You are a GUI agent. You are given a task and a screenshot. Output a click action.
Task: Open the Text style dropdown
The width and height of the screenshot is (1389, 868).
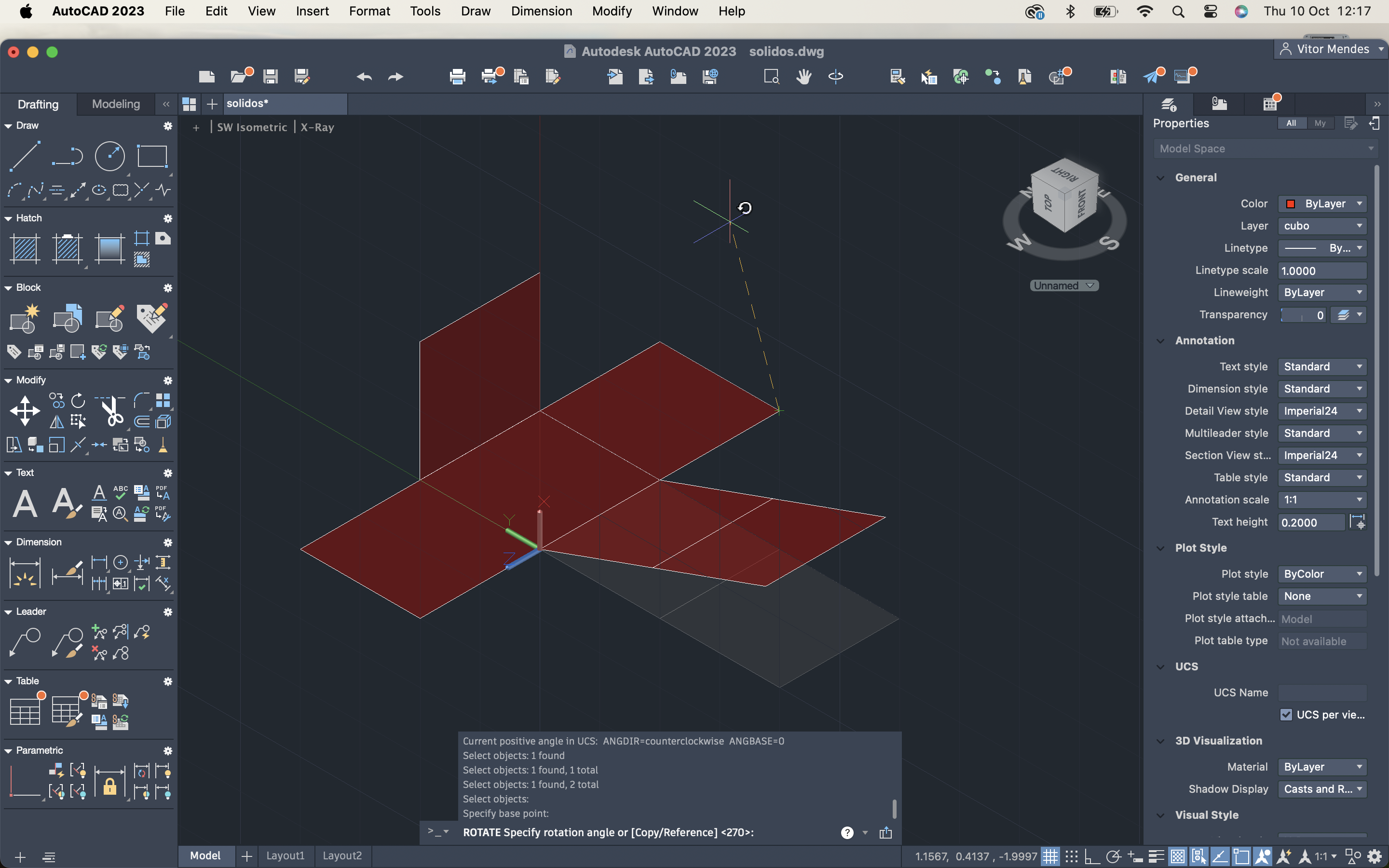click(x=1322, y=366)
